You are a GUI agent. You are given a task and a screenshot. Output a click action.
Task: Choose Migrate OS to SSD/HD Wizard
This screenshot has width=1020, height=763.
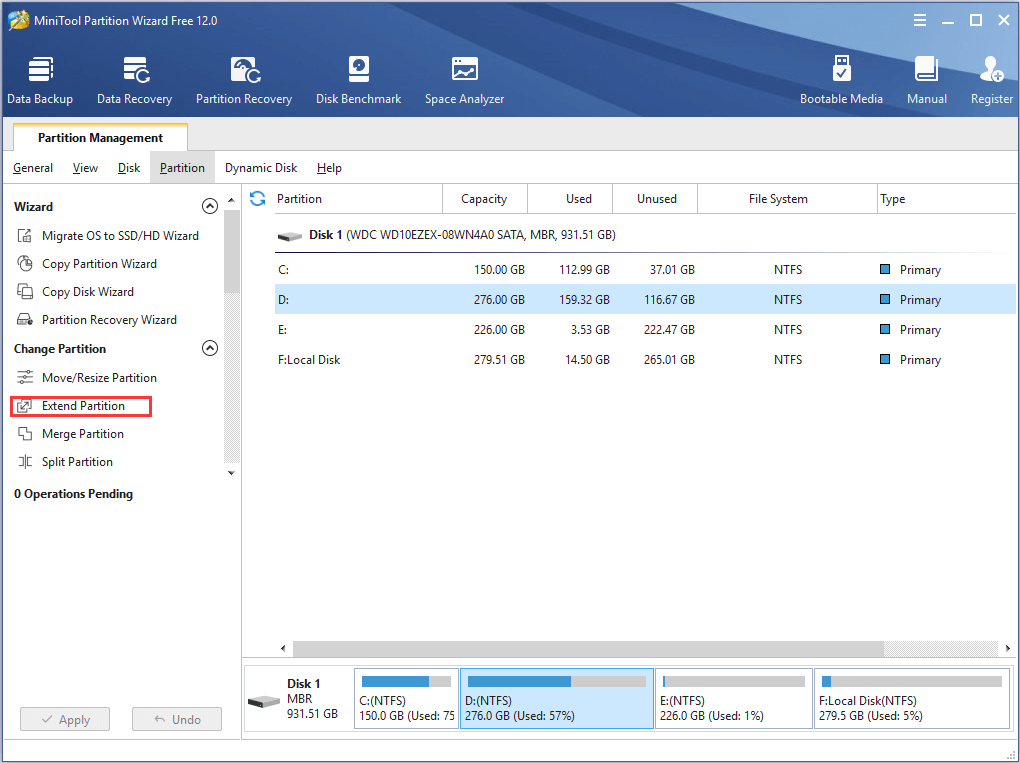click(120, 235)
